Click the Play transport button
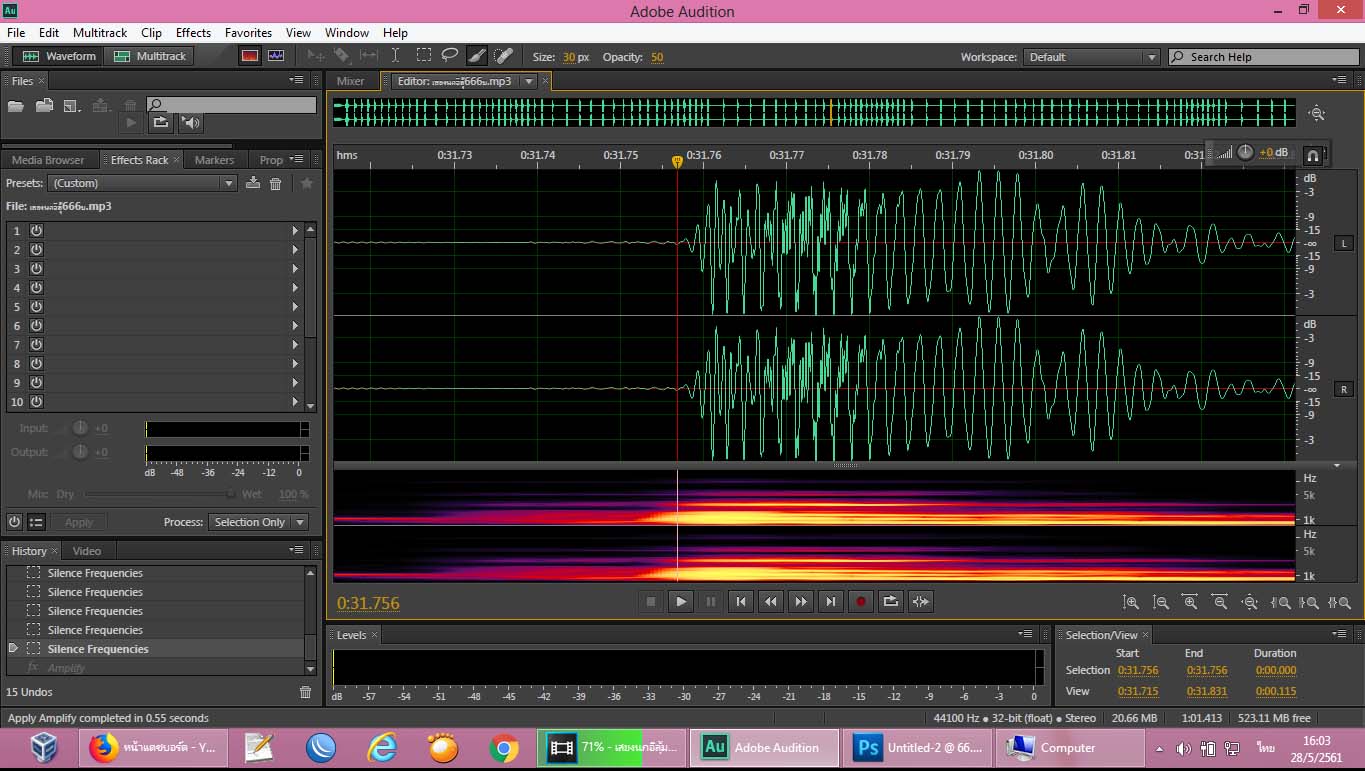Image resolution: width=1365 pixels, height=771 pixels. tap(681, 601)
